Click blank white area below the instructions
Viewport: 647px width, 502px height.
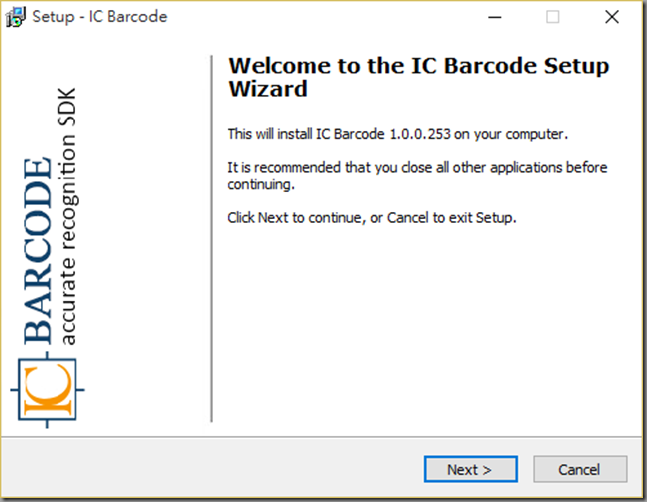point(420,330)
